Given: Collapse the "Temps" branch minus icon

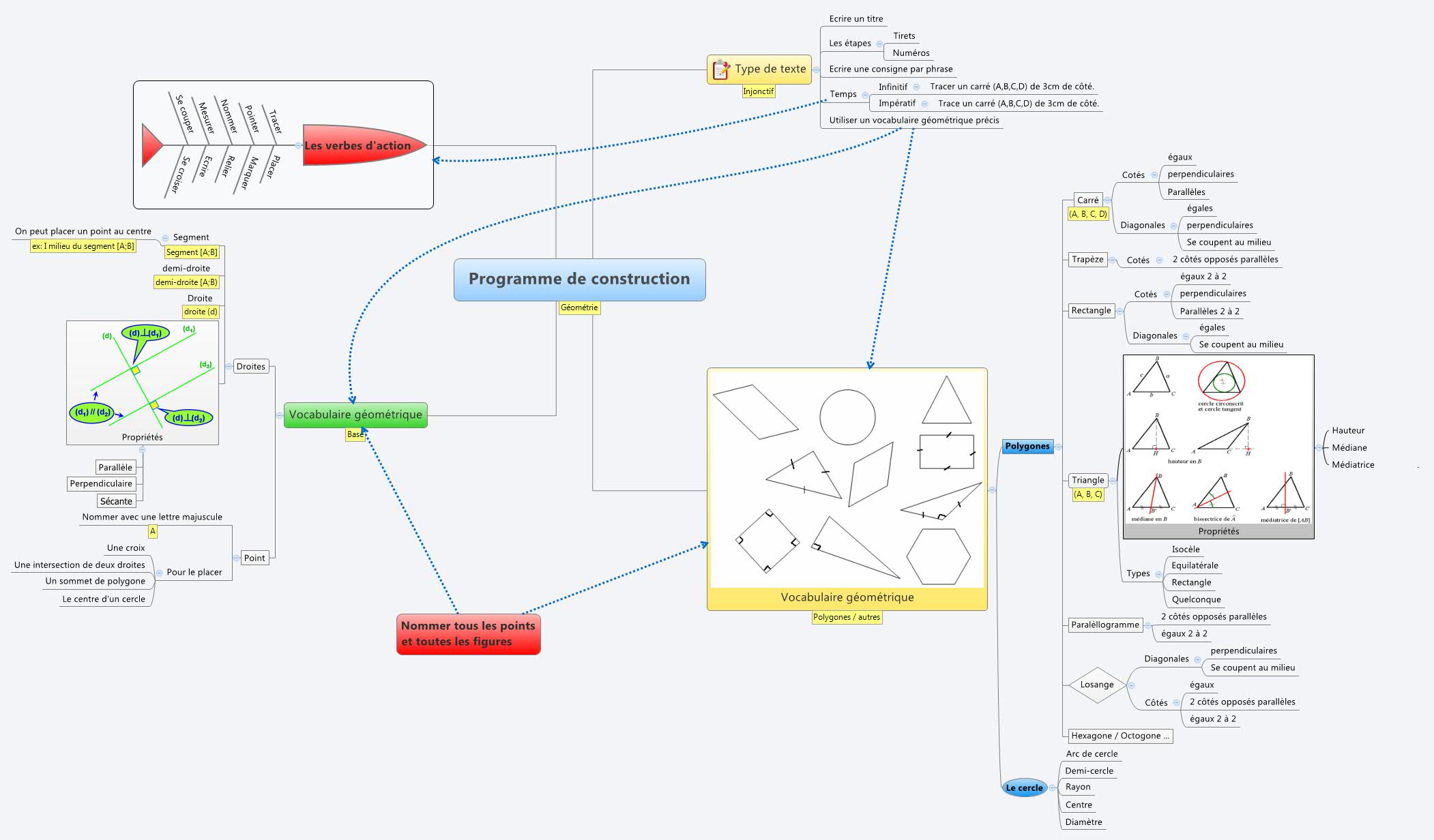Looking at the screenshot, I should (865, 95).
